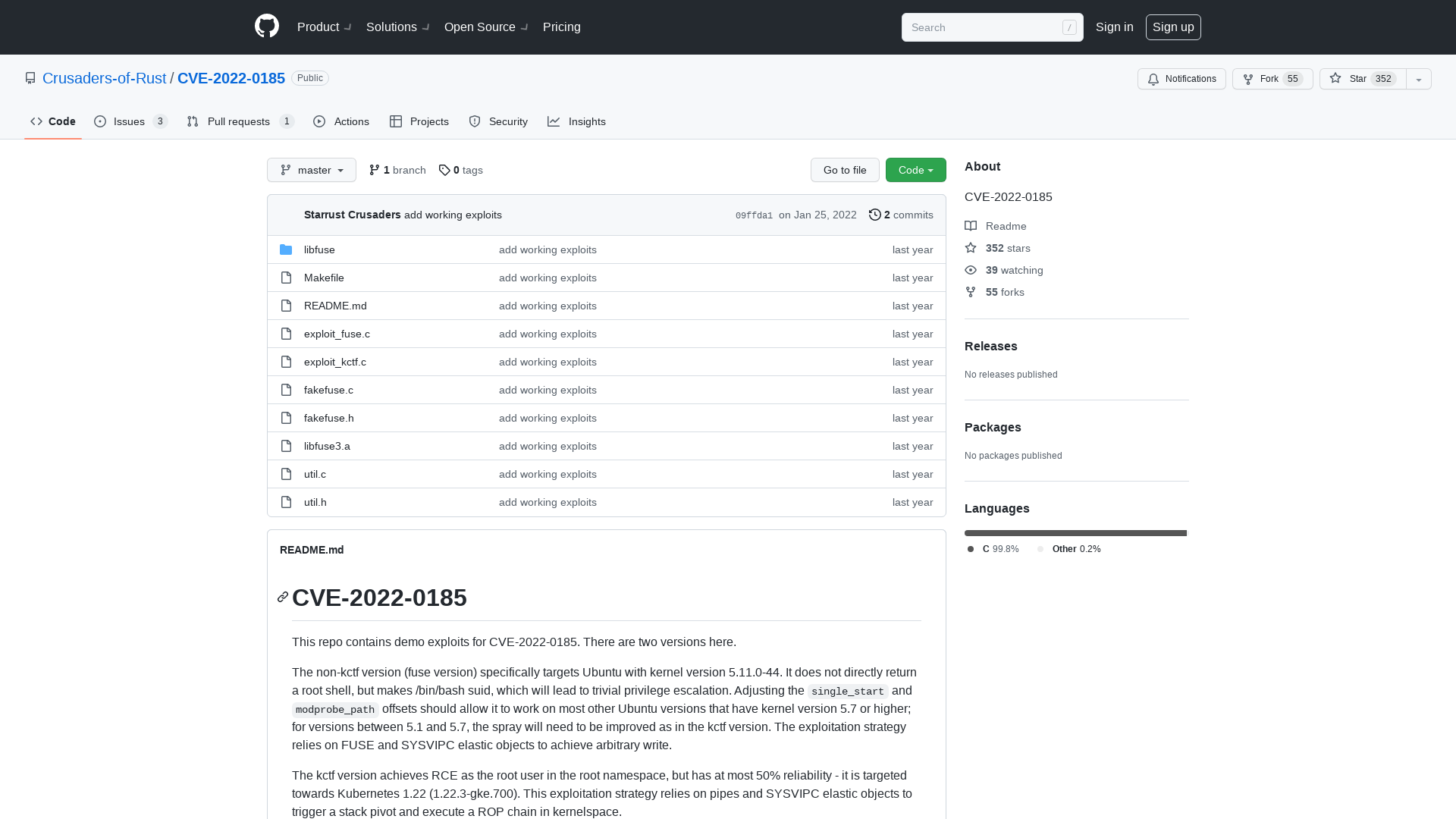The image size is (1456, 819).
Task: Open the master branch selector dropdown
Action: click(312, 170)
